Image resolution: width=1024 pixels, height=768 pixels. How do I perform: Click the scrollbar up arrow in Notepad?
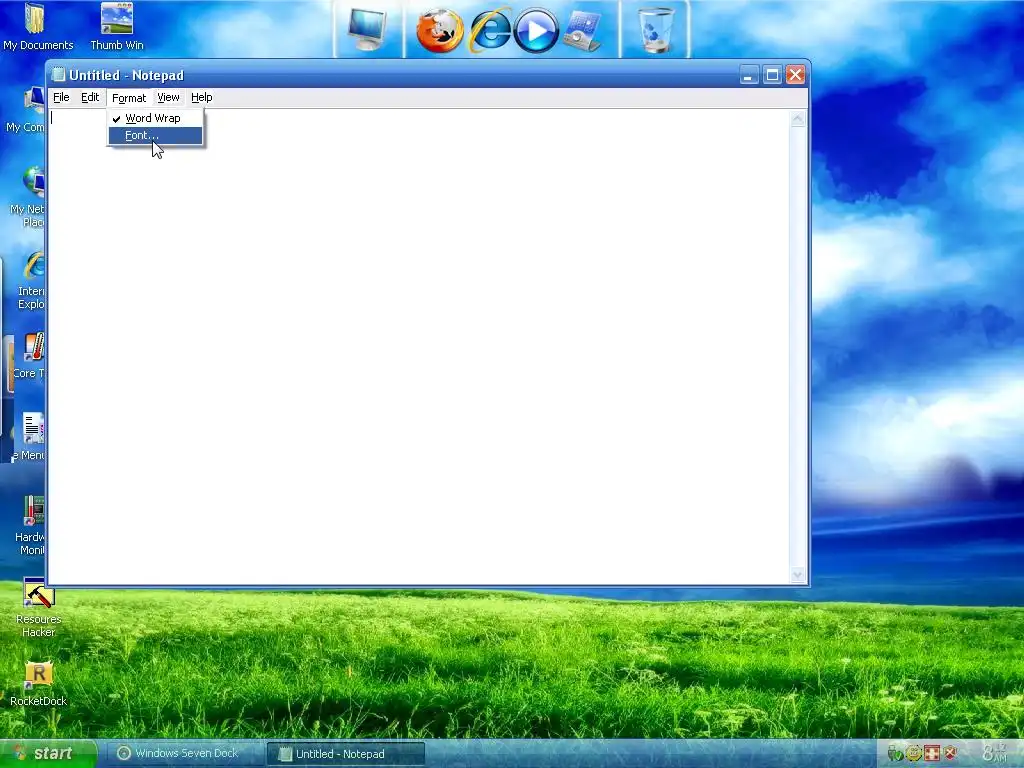pos(797,119)
